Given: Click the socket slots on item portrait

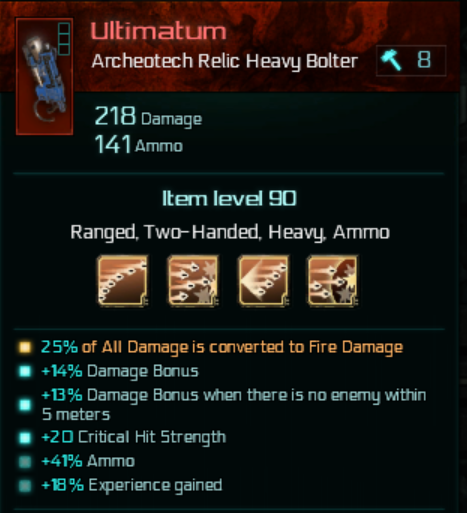Looking at the screenshot, I should coord(63,38).
